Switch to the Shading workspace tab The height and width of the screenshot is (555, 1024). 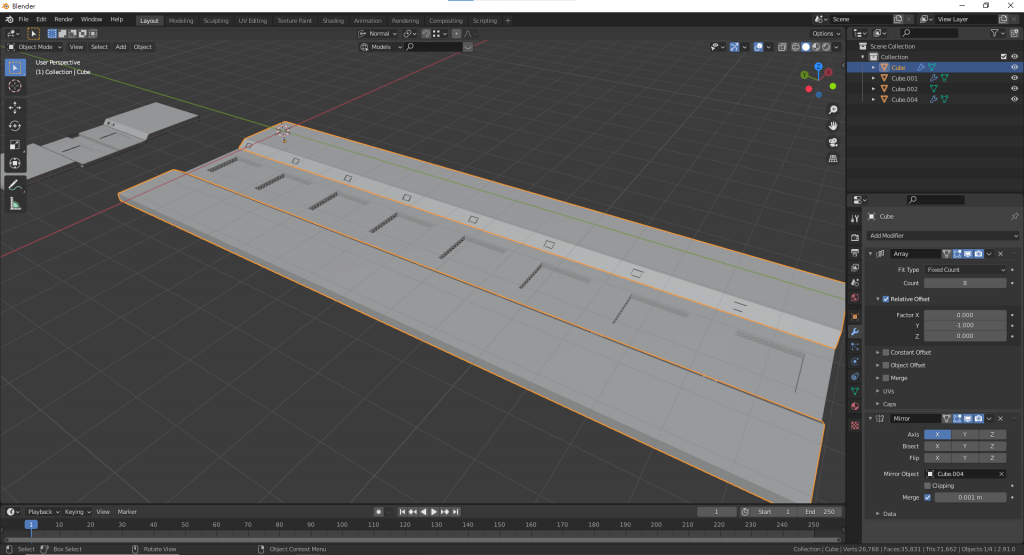point(333,21)
